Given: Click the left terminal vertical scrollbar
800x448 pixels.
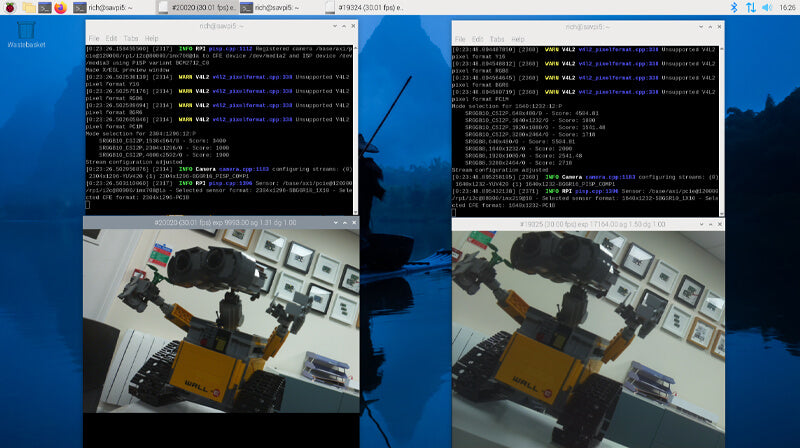Looking at the screenshot, I should point(355,130).
